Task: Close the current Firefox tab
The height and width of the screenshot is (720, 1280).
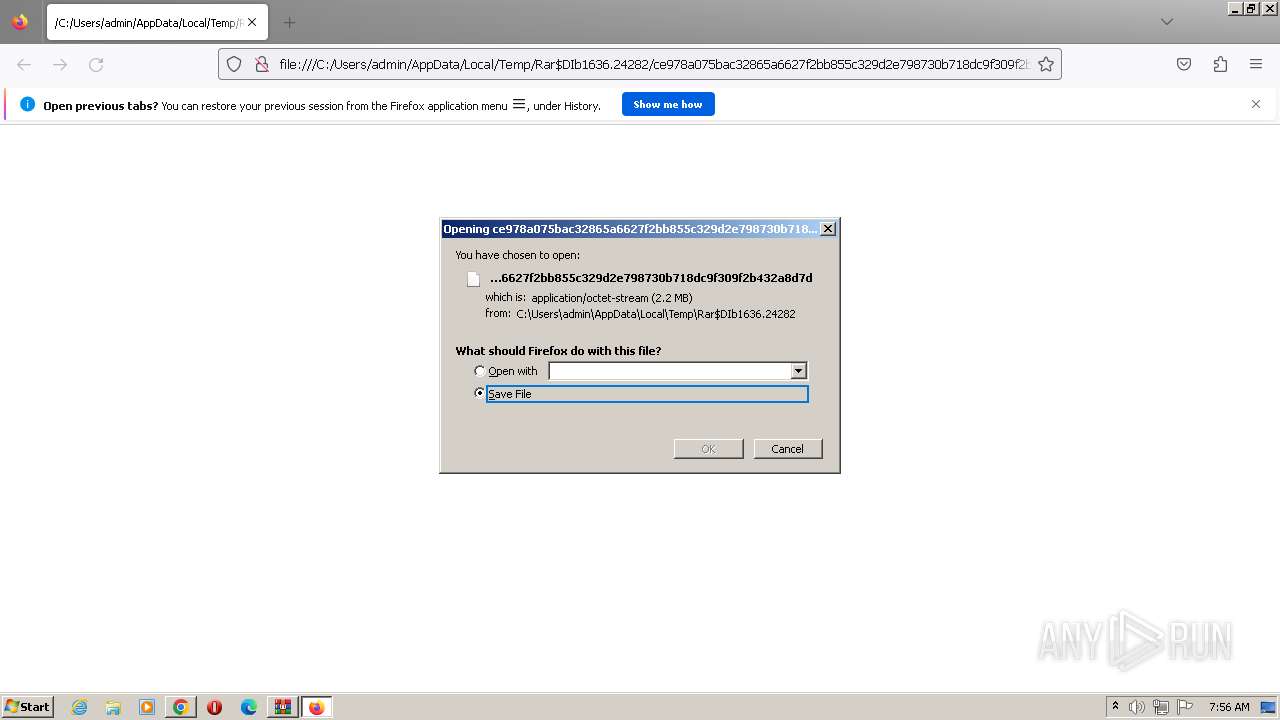Action: tap(251, 22)
